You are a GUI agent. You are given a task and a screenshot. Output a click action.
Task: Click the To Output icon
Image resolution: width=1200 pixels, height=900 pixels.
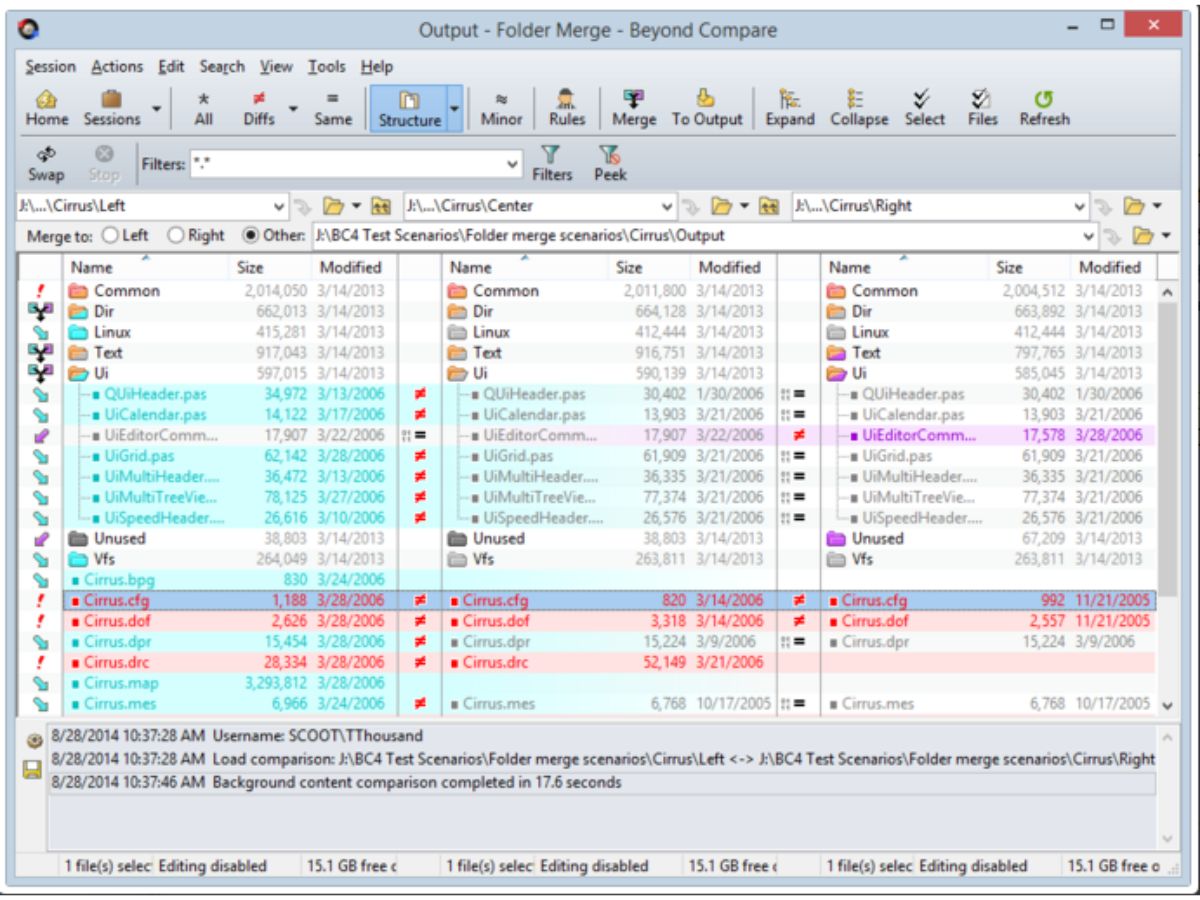[707, 108]
